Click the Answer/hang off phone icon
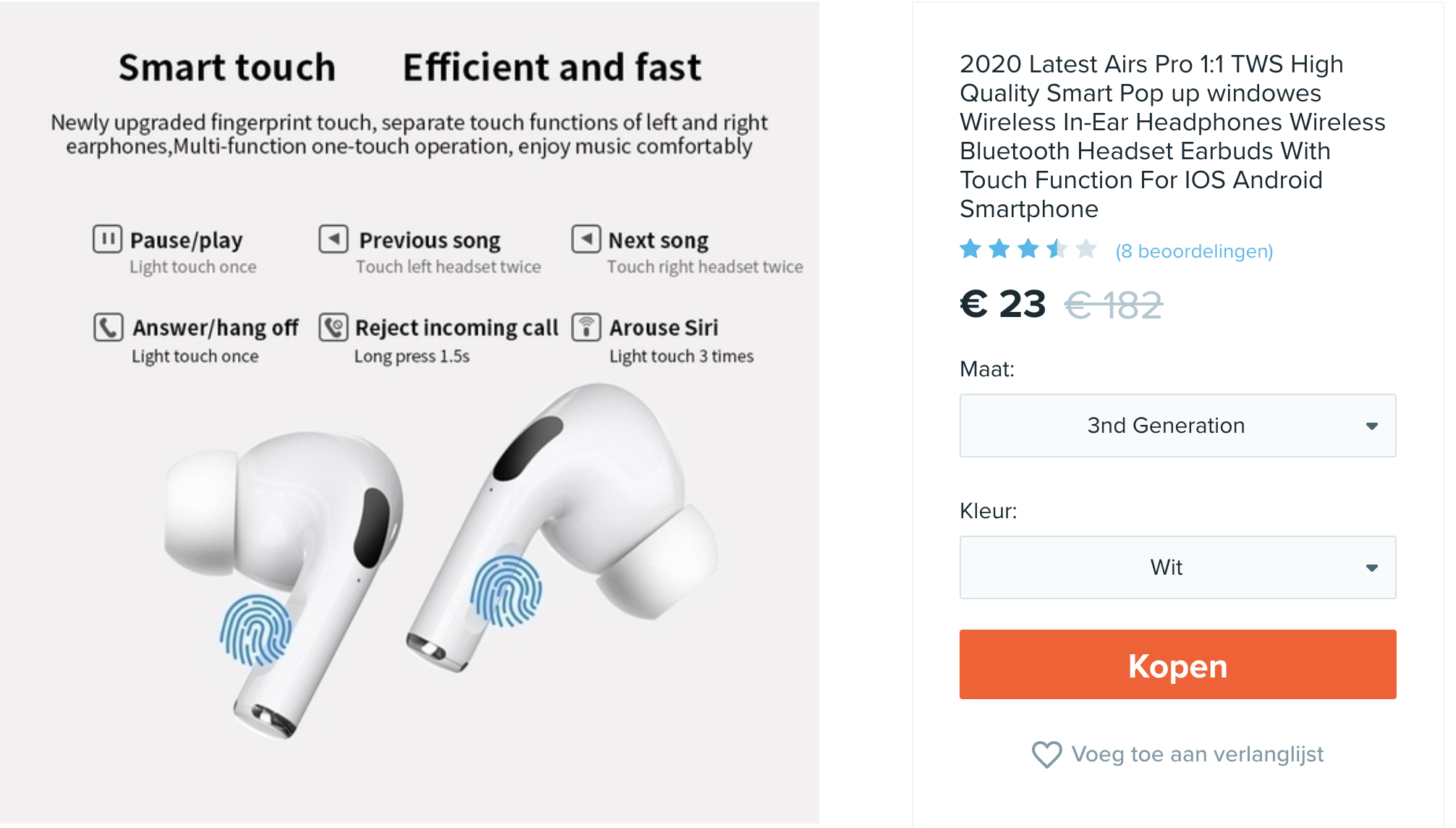 click(x=108, y=327)
